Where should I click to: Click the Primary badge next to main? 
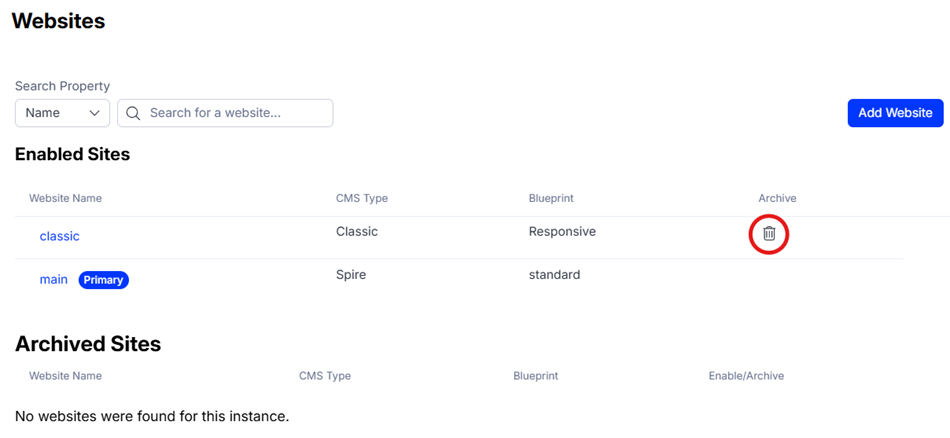[103, 280]
